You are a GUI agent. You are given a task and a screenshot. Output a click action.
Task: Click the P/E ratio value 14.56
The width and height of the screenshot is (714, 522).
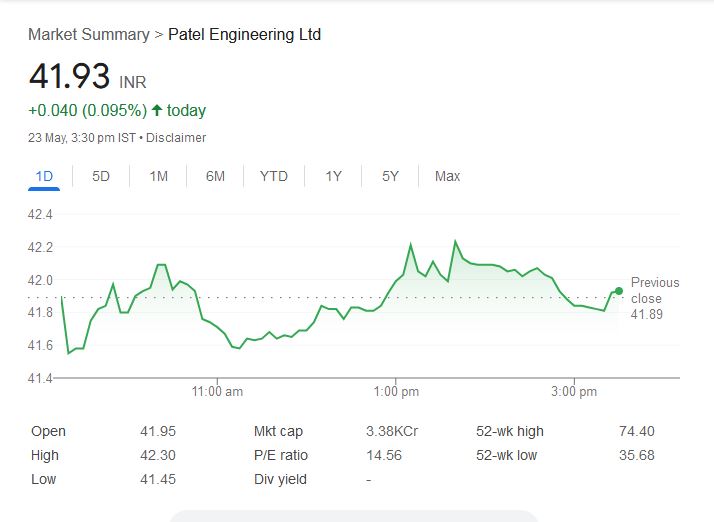(x=384, y=455)
